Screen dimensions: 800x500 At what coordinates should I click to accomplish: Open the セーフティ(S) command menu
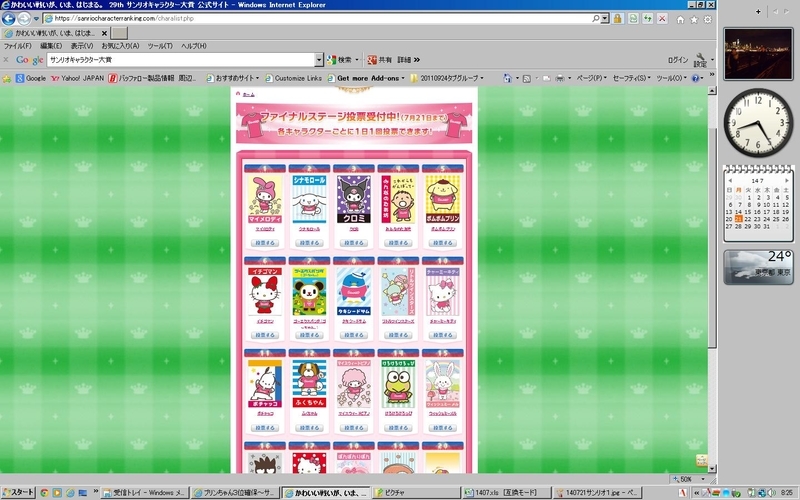pos(631,78)
